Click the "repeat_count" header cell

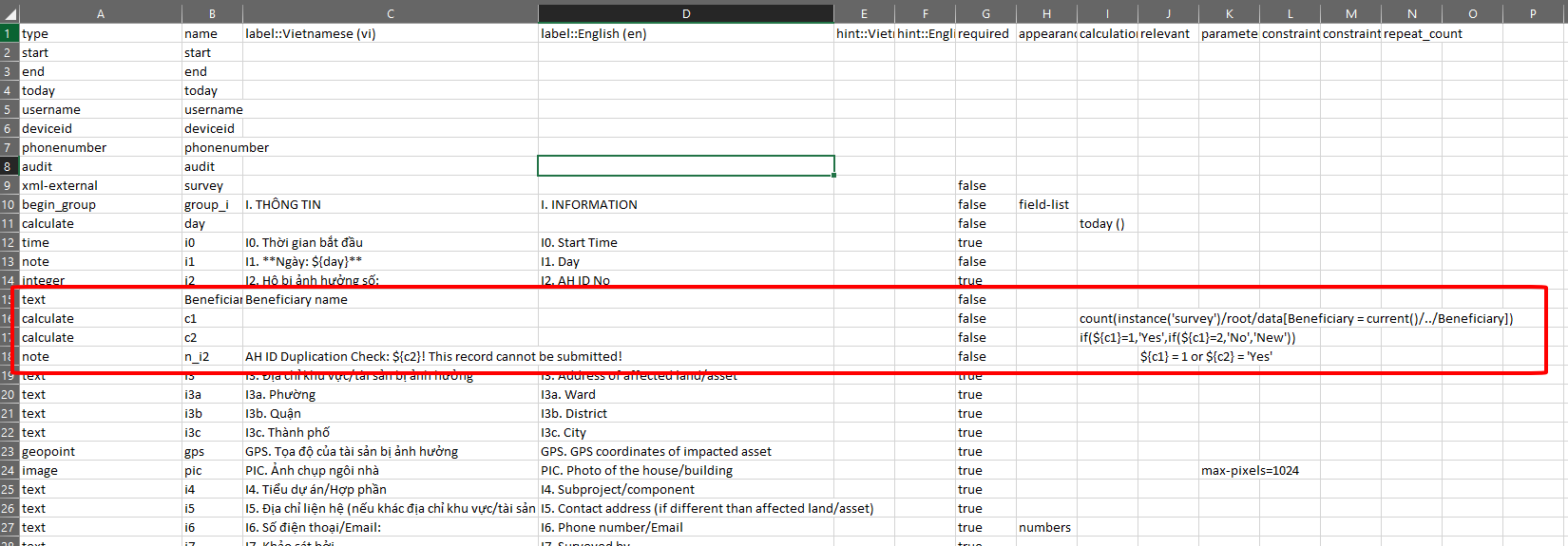1423,33
